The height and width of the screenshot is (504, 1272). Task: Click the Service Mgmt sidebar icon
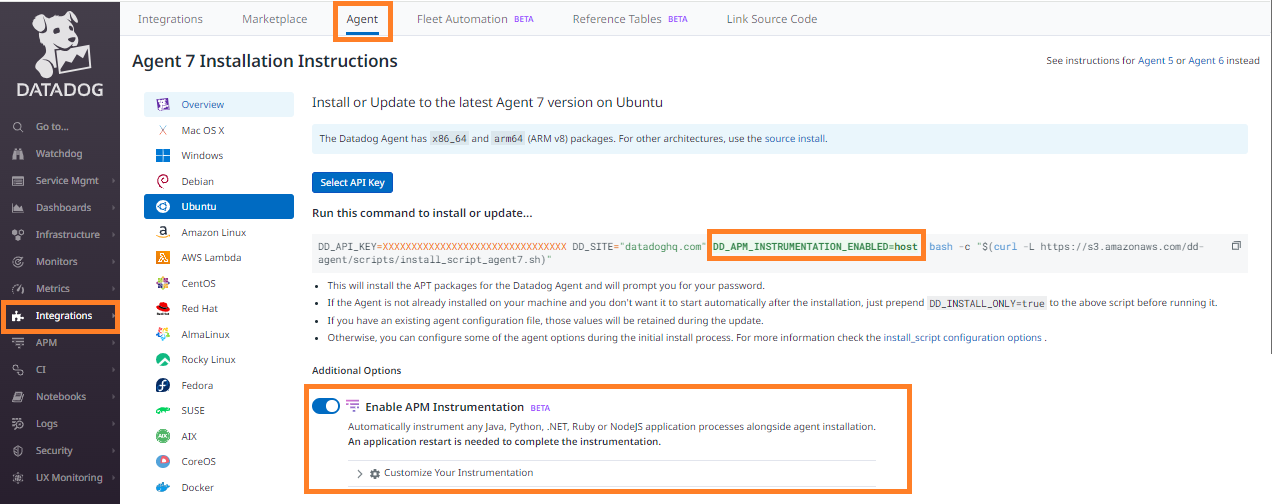(17, 181)
